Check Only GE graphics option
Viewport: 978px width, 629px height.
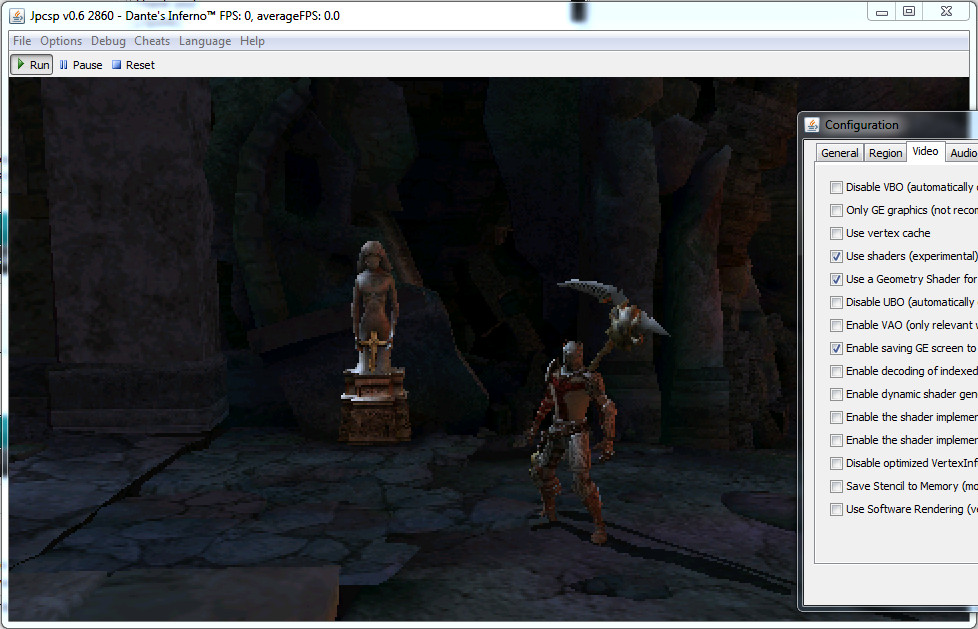tap(836, 210)
